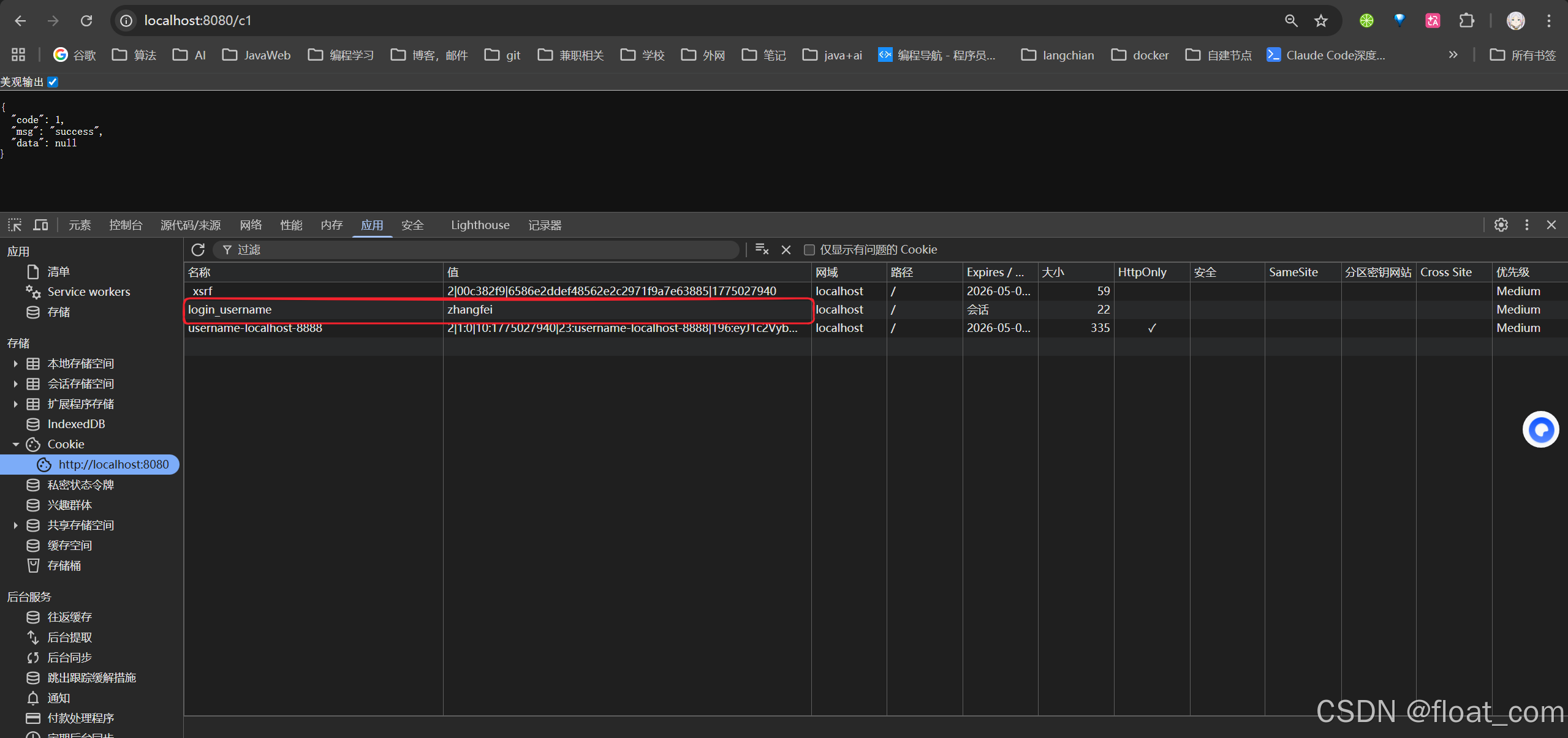
Task: Open DevTools settings gear
Action: (1501, 225)
